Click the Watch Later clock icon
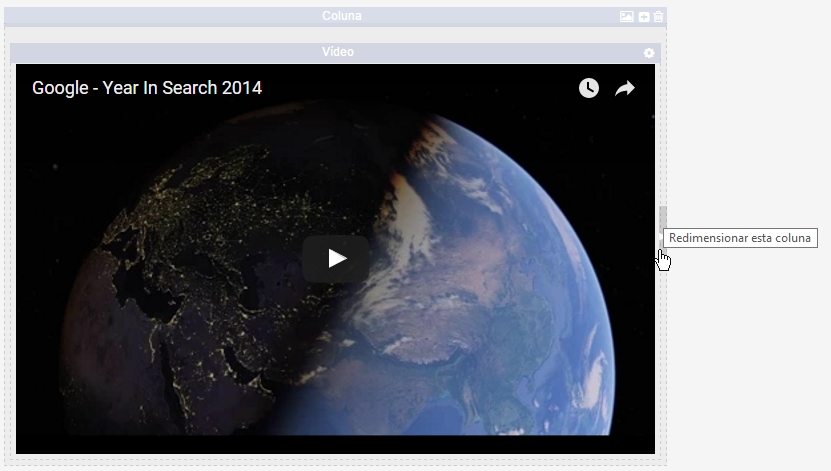831x471 pixels. pos(589,88)
